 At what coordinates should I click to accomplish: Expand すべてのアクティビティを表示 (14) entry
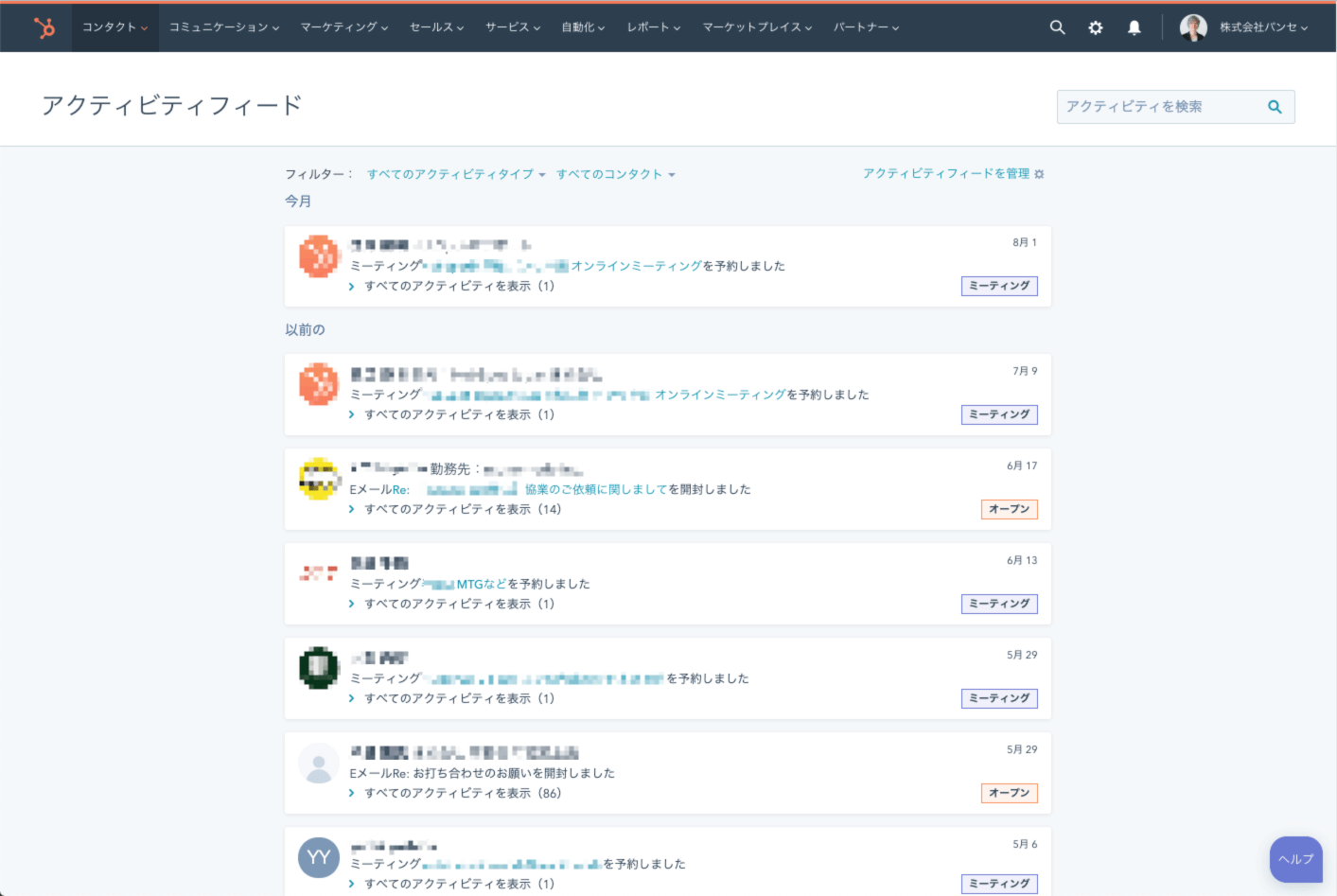click(462, 509)
